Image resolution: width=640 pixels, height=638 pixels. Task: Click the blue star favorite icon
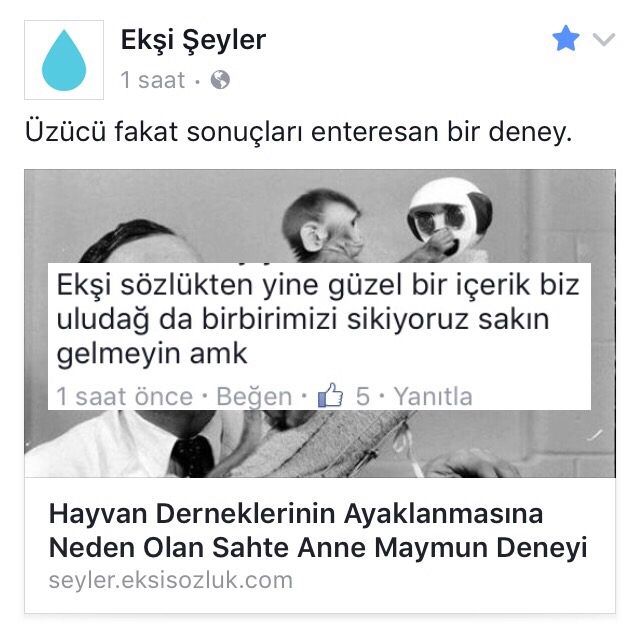(566, 38)
